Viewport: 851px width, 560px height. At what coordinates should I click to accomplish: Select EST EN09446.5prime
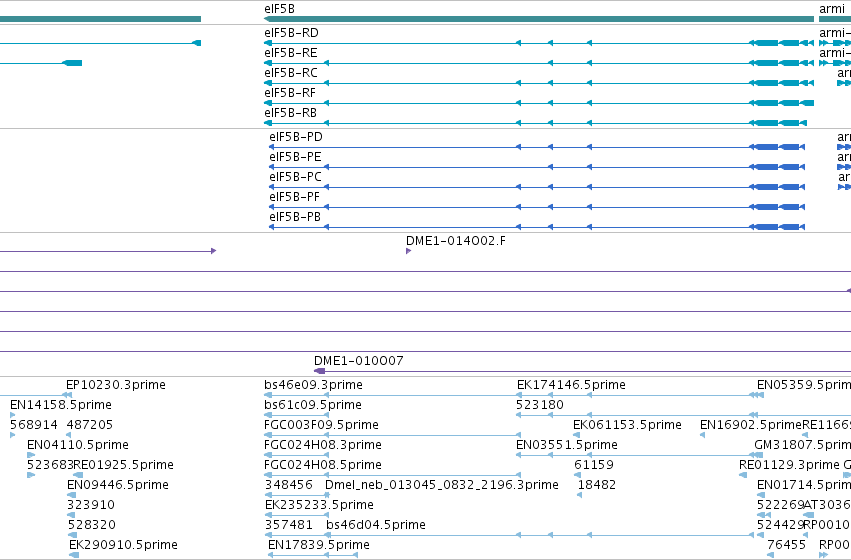coord(118,486)
